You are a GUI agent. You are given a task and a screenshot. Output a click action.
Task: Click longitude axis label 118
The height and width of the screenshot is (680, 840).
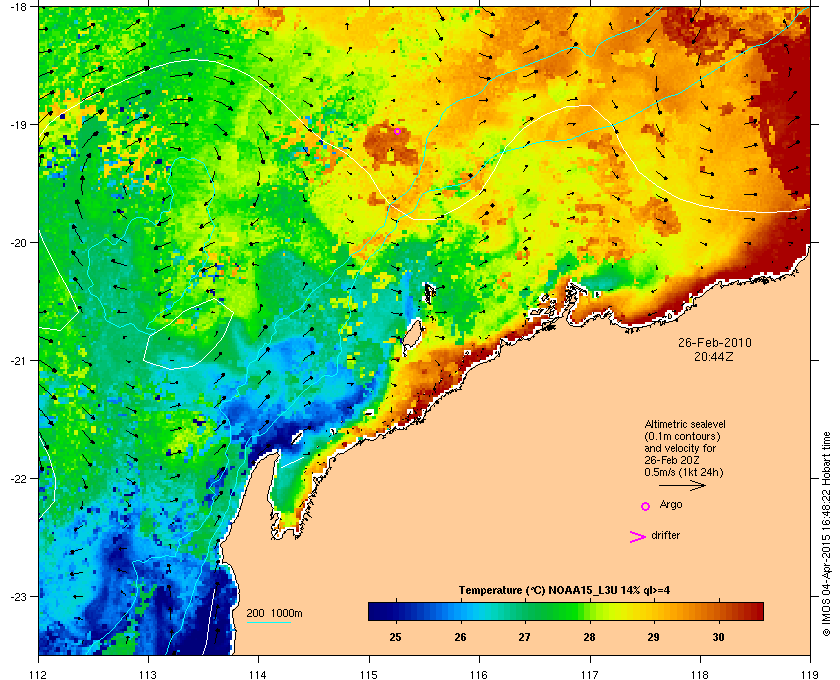[700, 674]
